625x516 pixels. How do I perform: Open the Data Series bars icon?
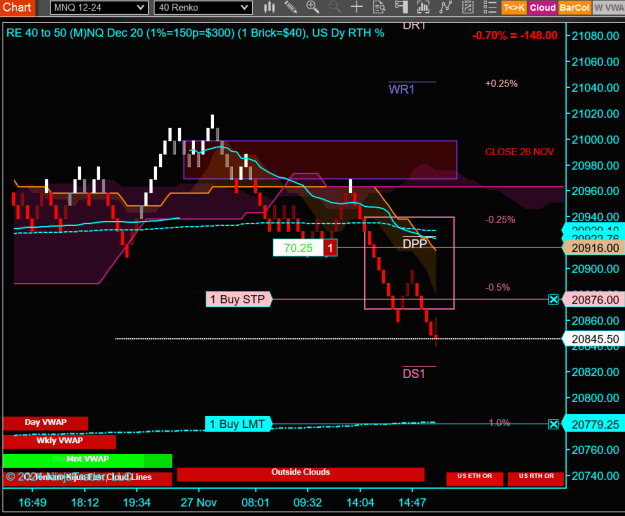(x=423, y=7)
